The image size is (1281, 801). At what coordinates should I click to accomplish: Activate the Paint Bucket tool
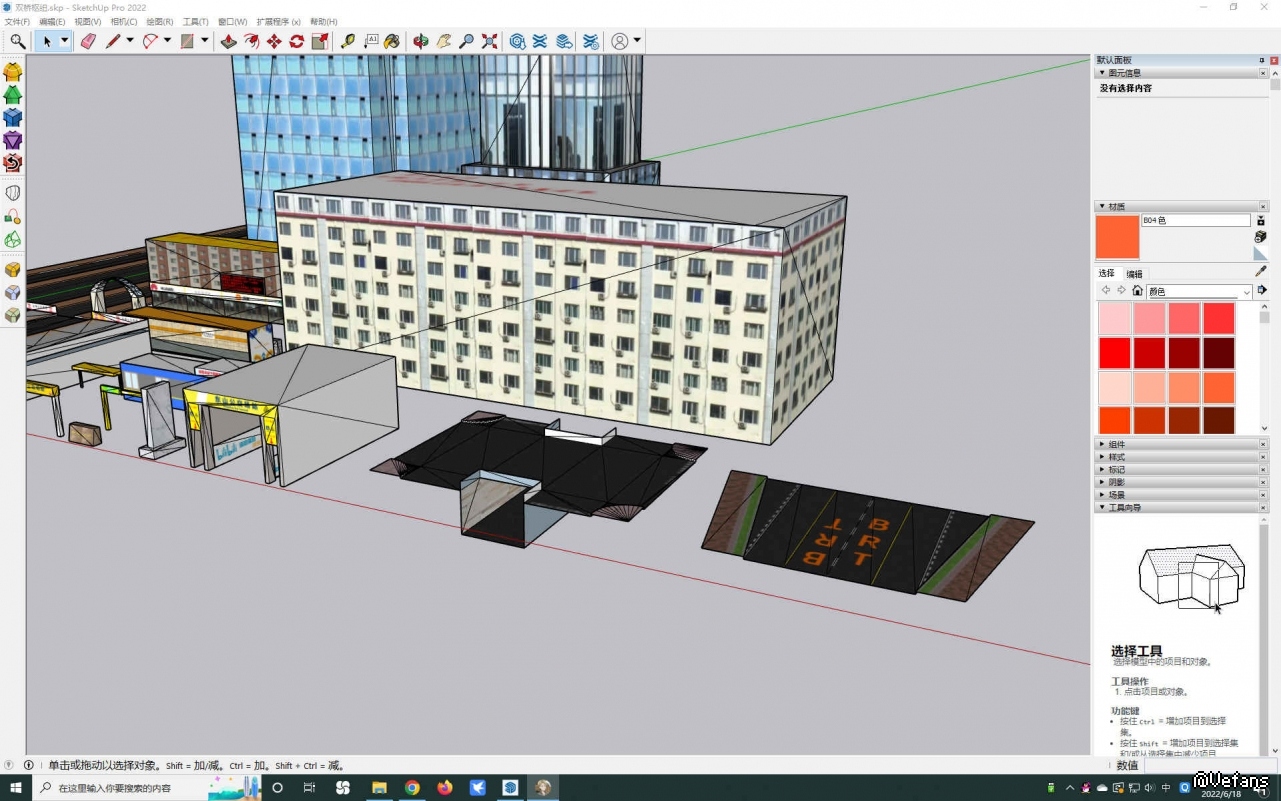pyautogui.click(x=393, y=41)
